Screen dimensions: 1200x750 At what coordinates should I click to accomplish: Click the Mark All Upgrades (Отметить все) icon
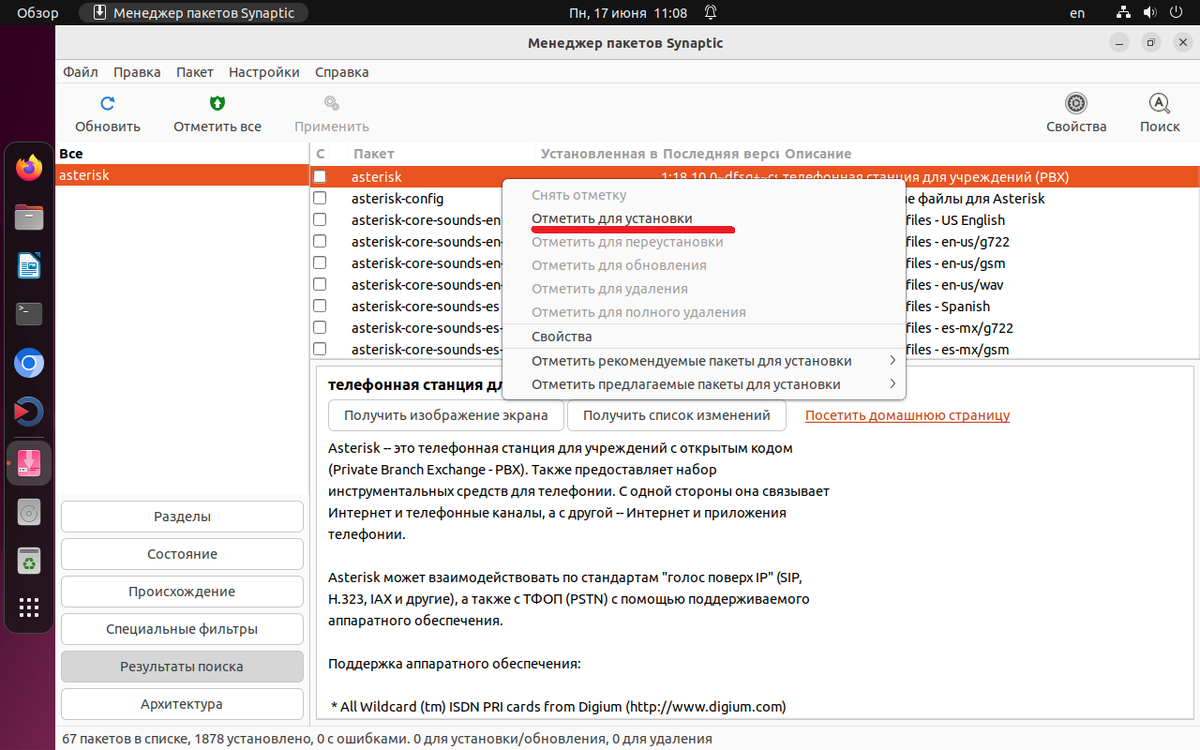click(x=217, y=103)
